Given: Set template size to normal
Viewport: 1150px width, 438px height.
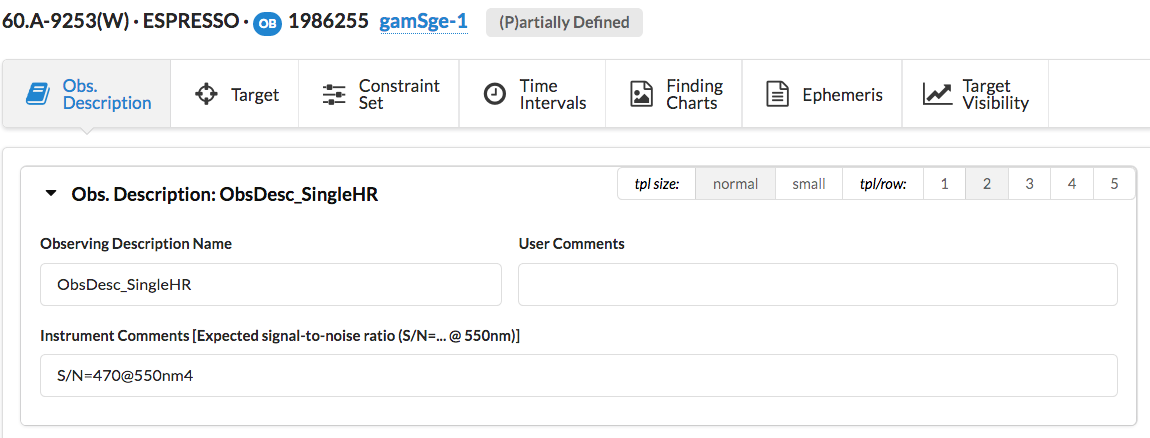Looking at the screenshot, I should tap(735, 184).
